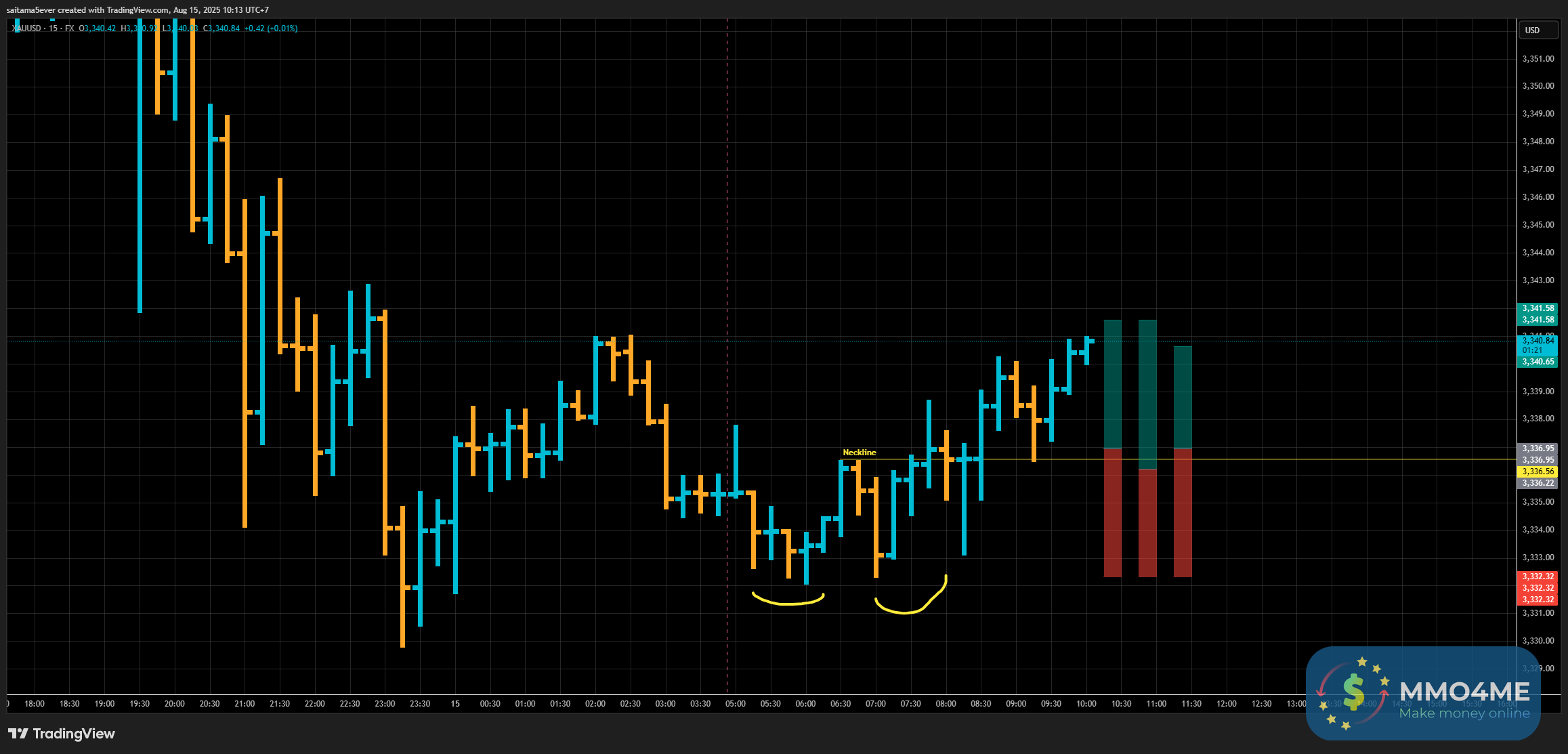Click the 05:00 label on time axis
This screenshot has height=754, width=1568.
pos(735,704)
